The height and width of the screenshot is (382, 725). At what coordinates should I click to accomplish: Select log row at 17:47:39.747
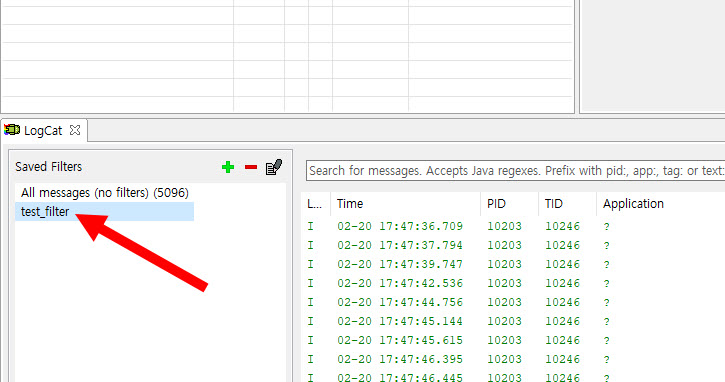coord(513,264)
